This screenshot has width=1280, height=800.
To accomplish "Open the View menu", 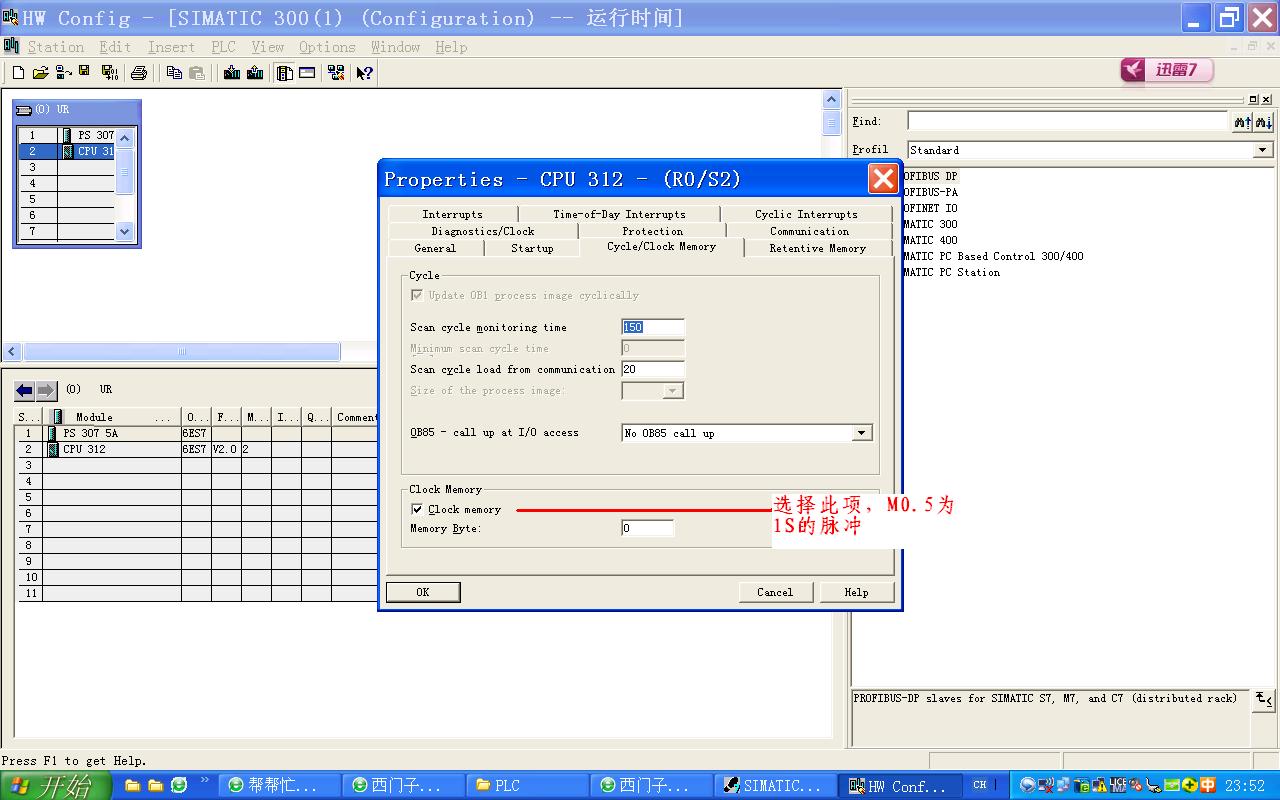I will [267, 47].
